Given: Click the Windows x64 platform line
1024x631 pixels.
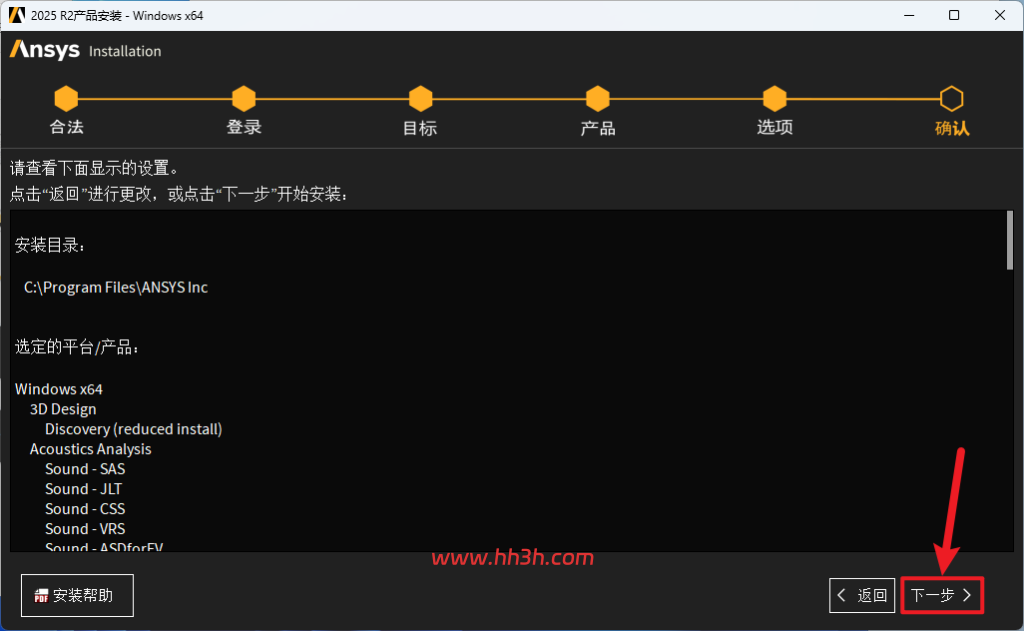Looking at the screenshot, I should [x=59, y=389].
